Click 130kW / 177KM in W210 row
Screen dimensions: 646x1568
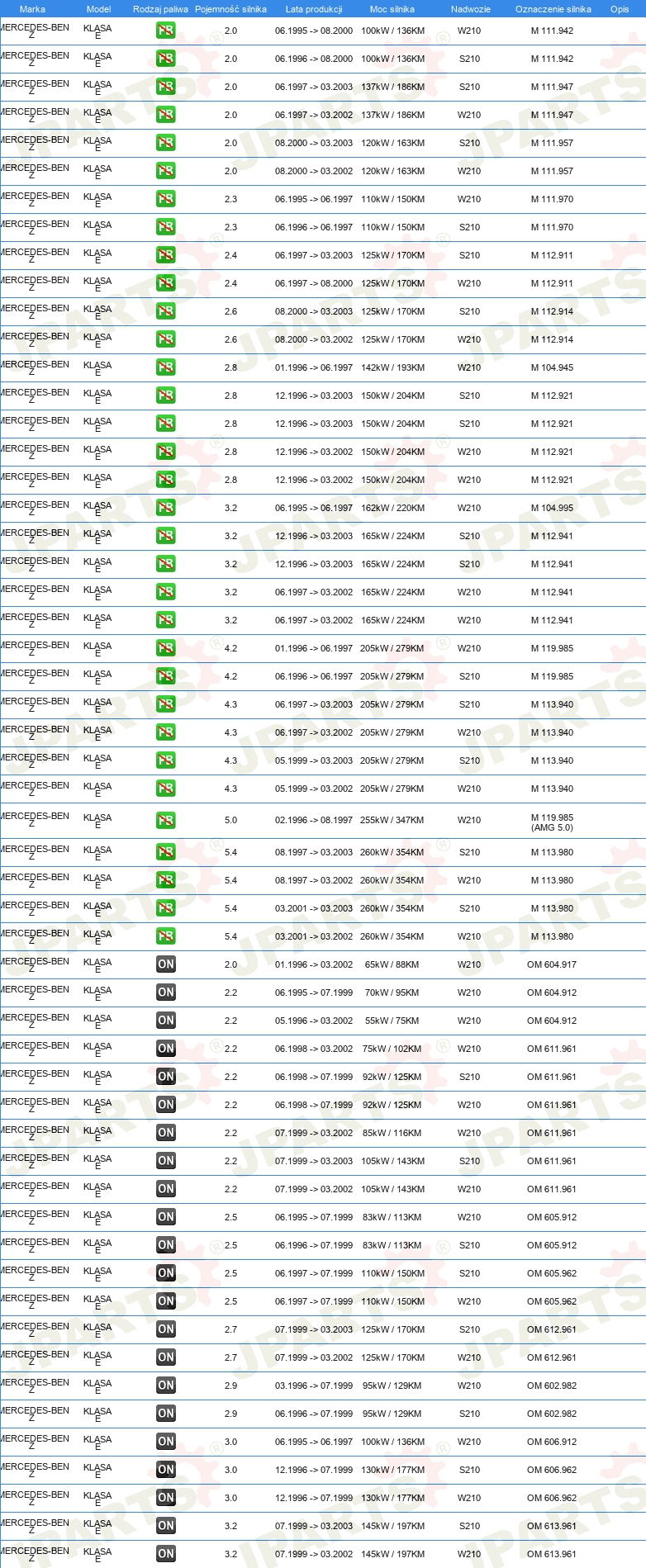tap(392, 1498)
